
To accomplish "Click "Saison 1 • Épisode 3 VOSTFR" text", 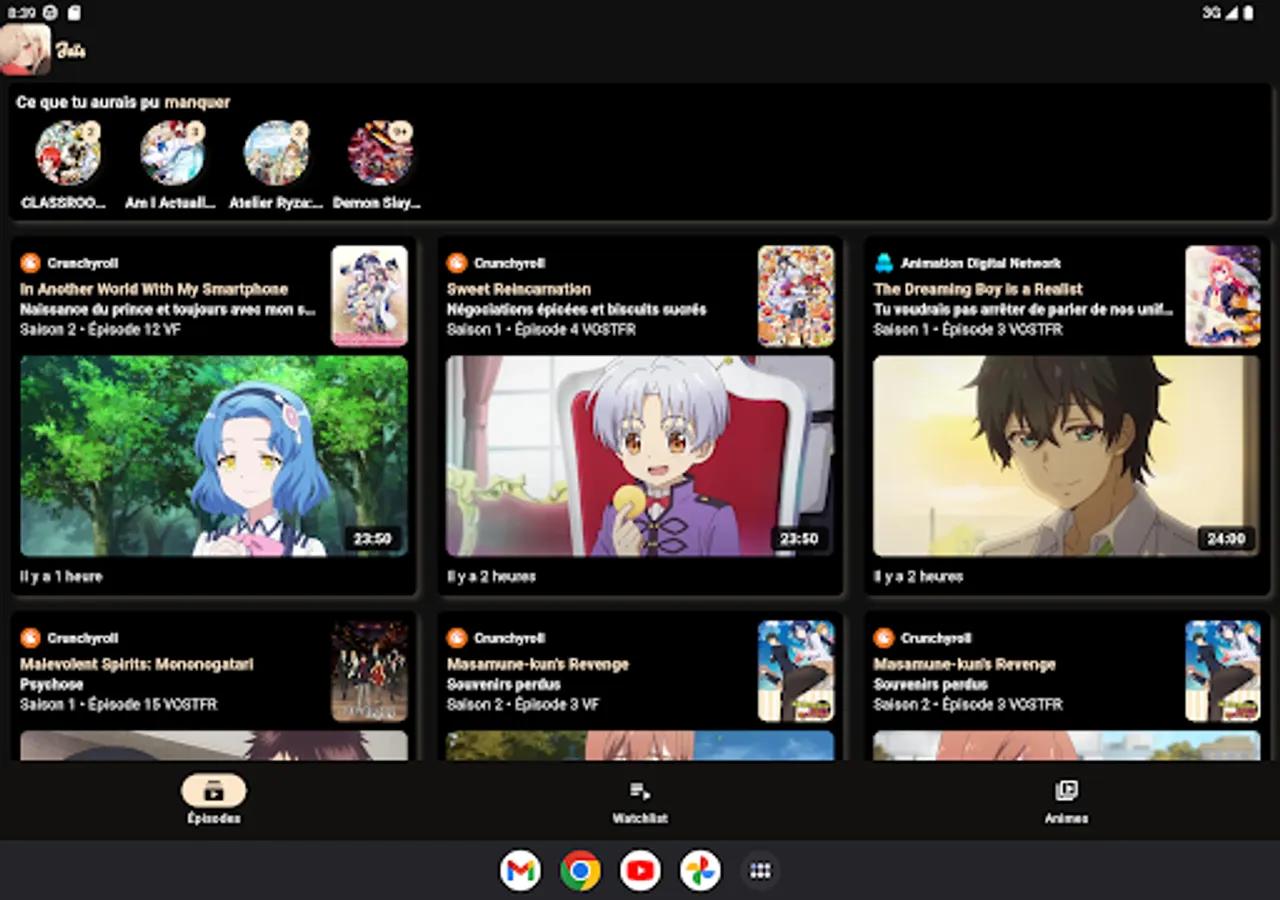I will (968, 329).
